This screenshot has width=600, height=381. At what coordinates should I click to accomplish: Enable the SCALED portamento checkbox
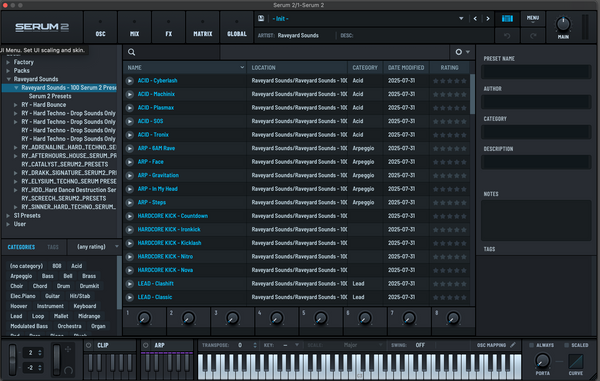(566, 345)
